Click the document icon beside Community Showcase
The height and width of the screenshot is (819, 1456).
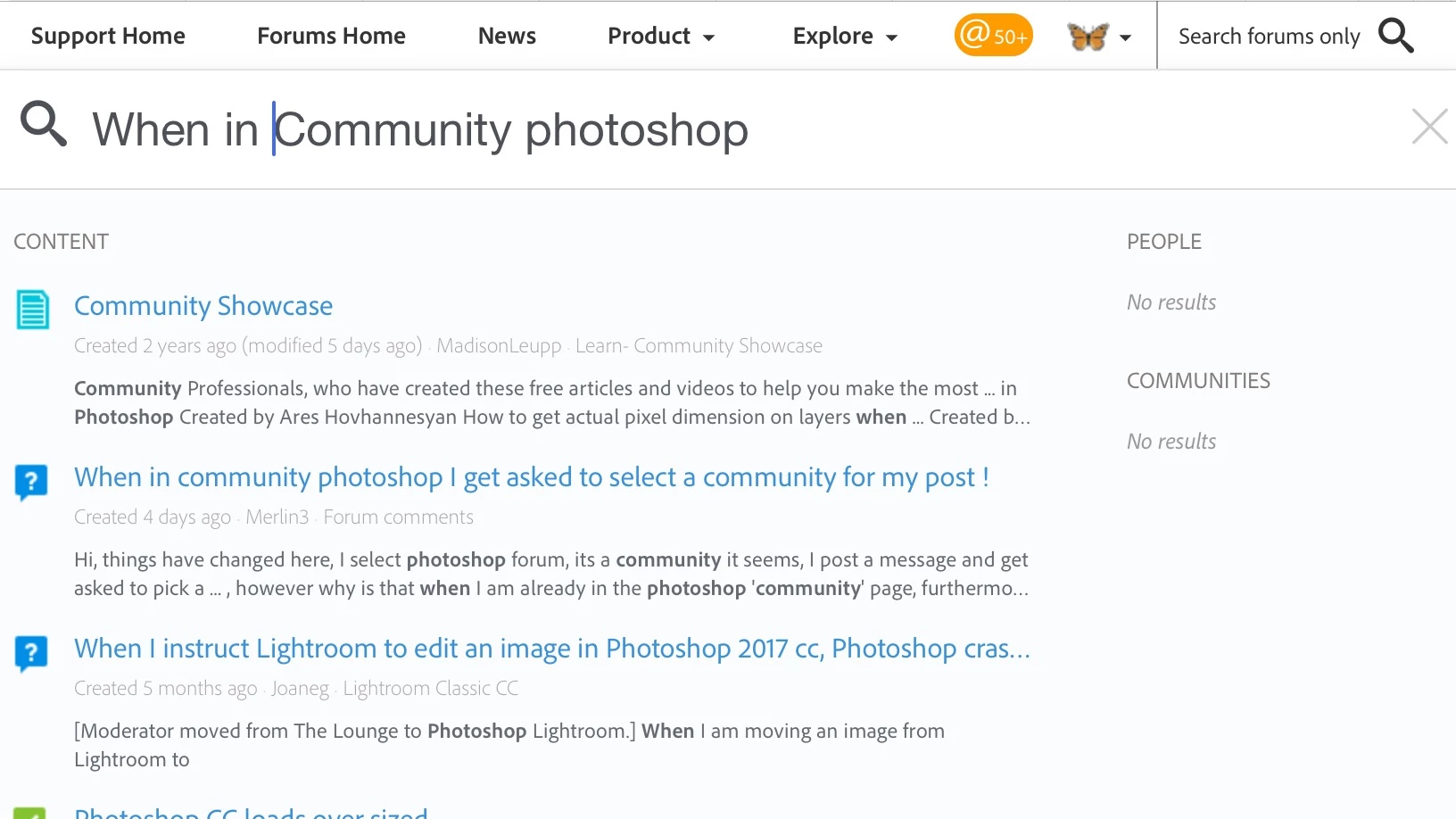pos(33,310)
